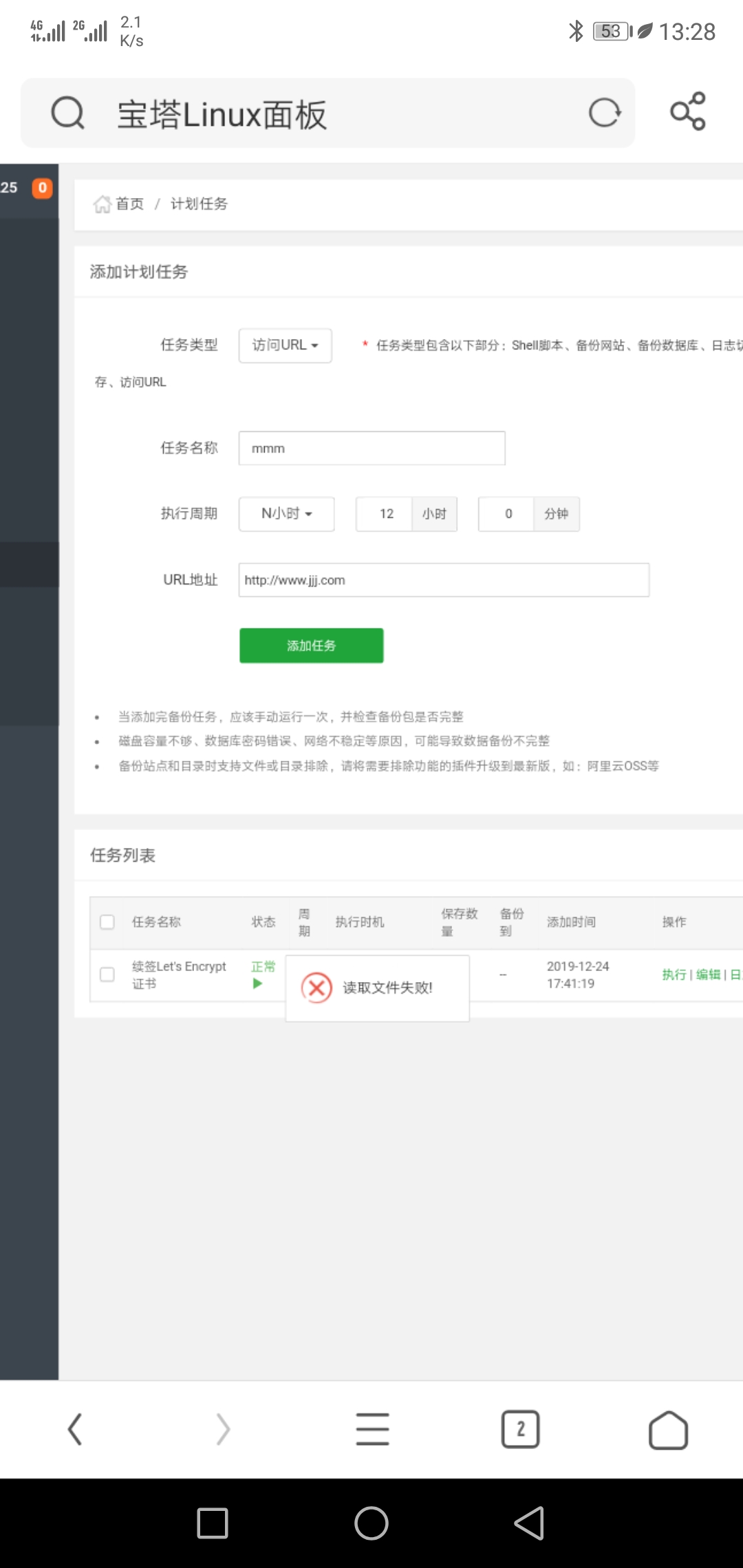Click the home icon in breadcrumb

click(x=103, y=204)
